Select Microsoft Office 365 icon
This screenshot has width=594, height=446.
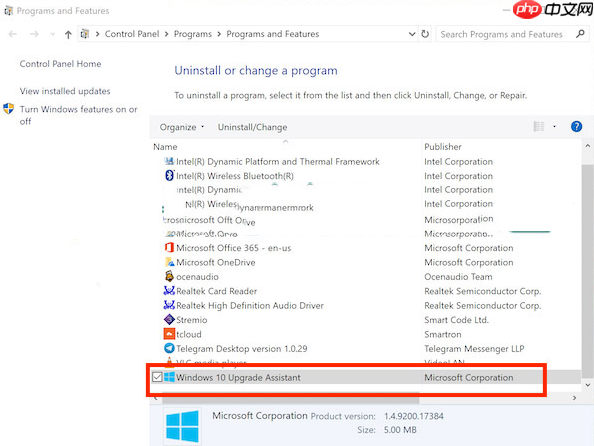pyautogui.click(x=169, y=247)
